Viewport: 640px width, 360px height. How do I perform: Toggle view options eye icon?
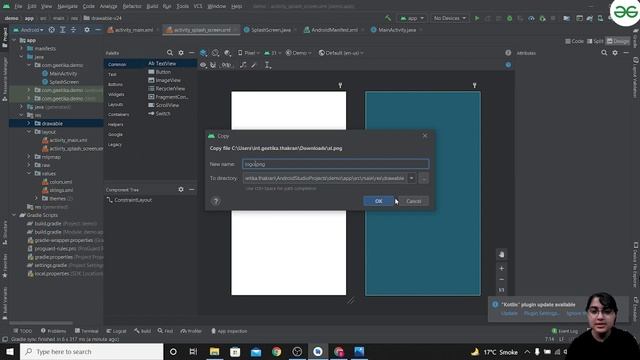coord(203,65)
